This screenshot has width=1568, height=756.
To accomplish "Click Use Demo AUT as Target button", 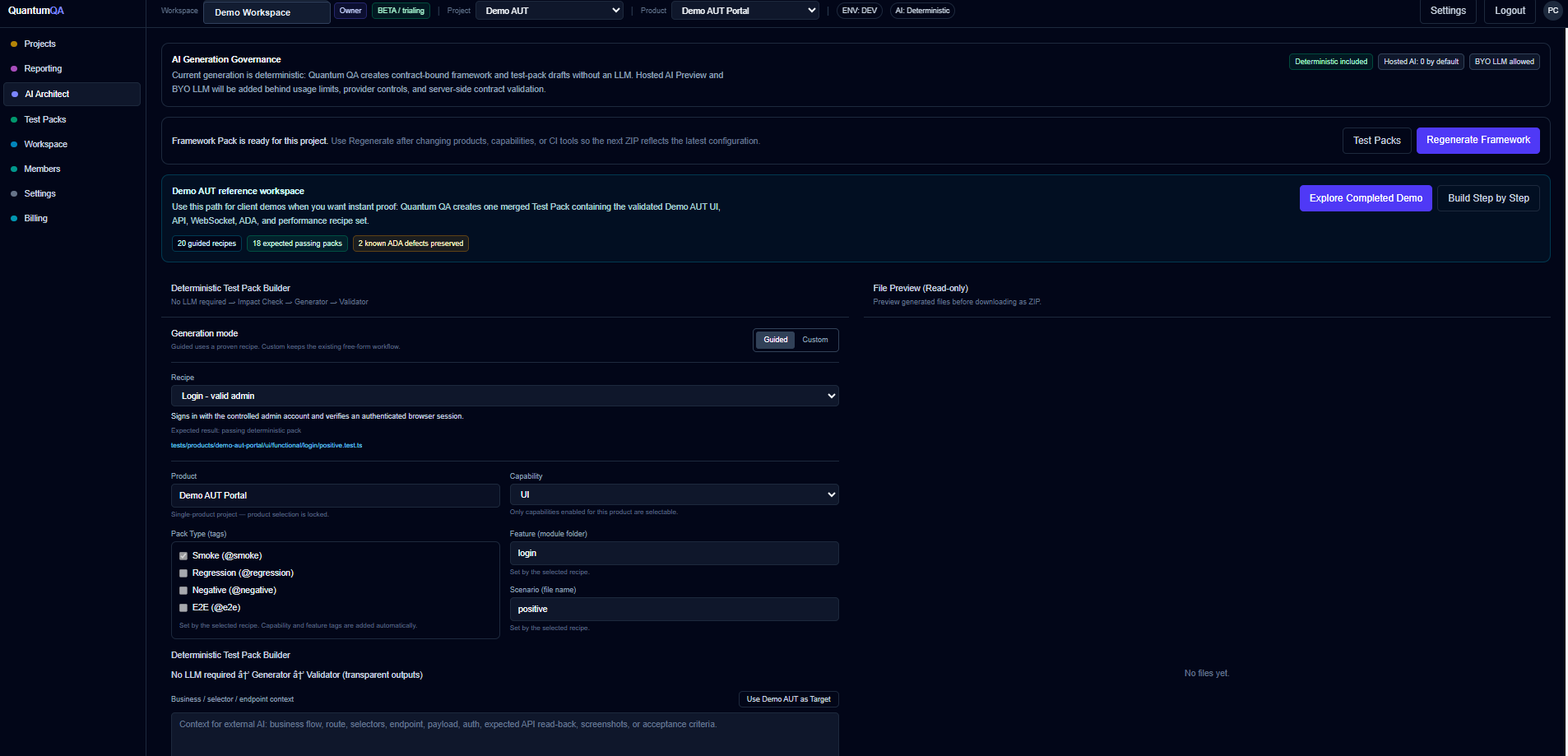I will click(x=788, y=699).
